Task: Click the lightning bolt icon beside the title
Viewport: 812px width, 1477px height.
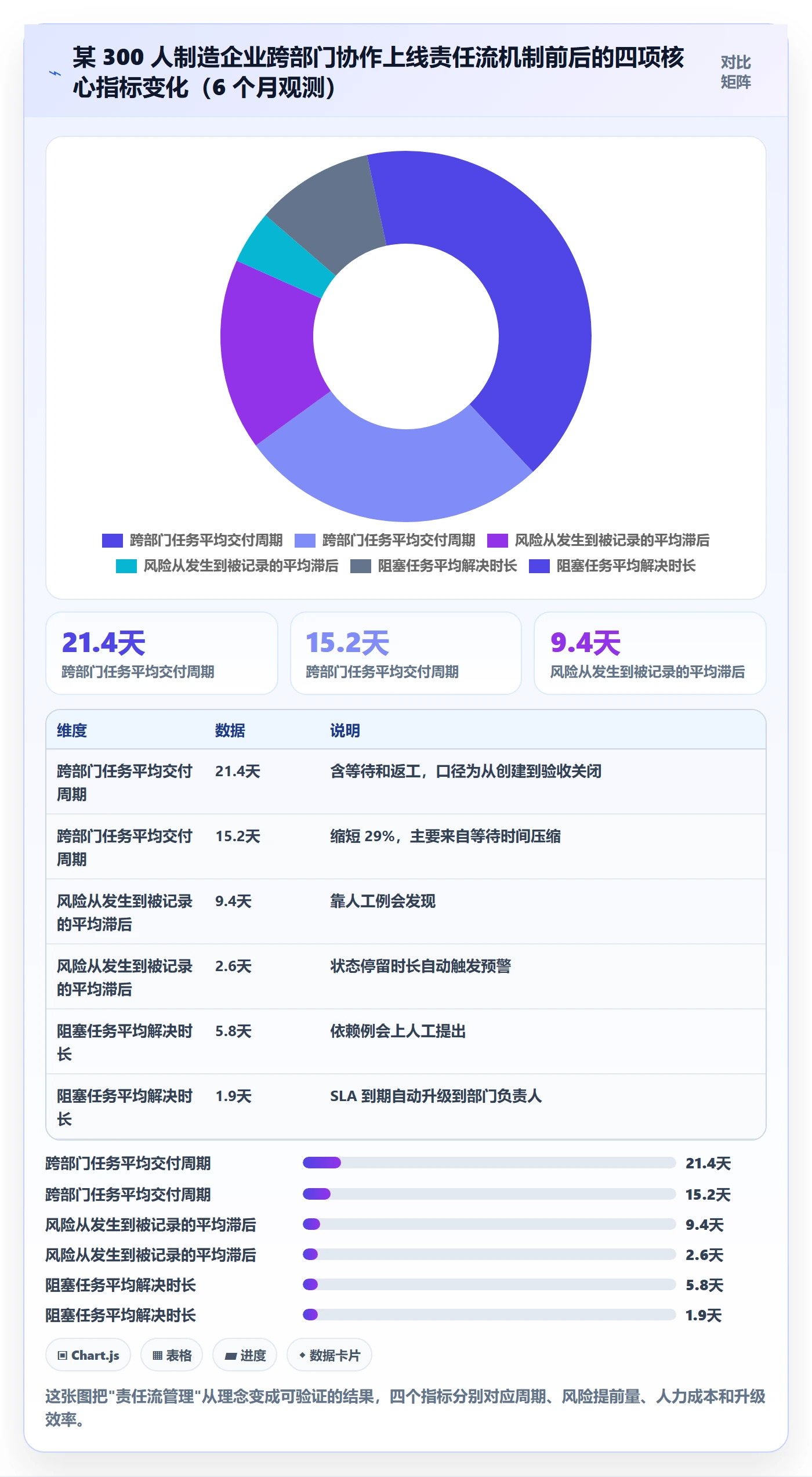Action: [55, 73]
